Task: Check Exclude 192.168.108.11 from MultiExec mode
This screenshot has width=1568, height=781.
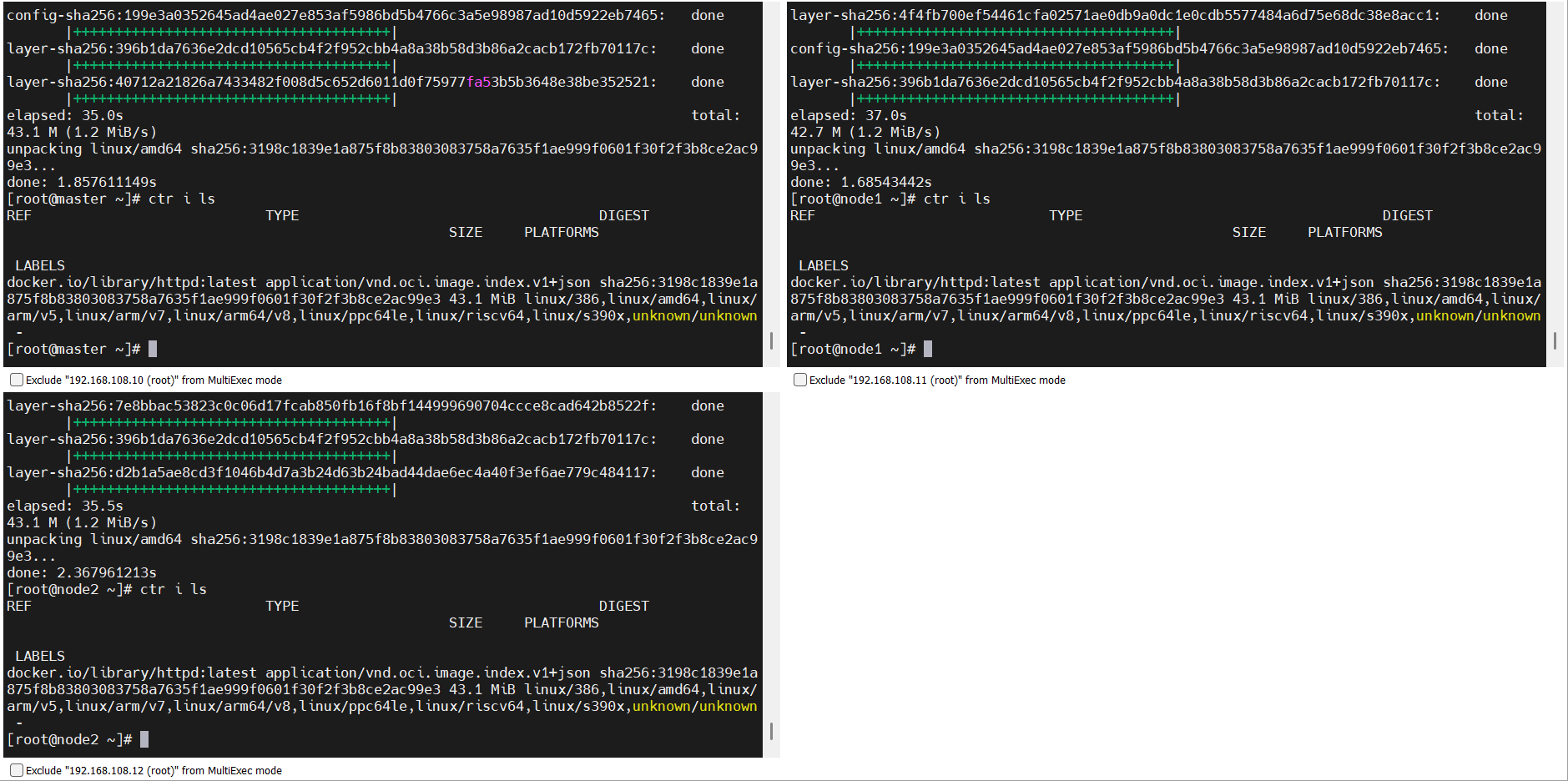Action: click(800, 380)
